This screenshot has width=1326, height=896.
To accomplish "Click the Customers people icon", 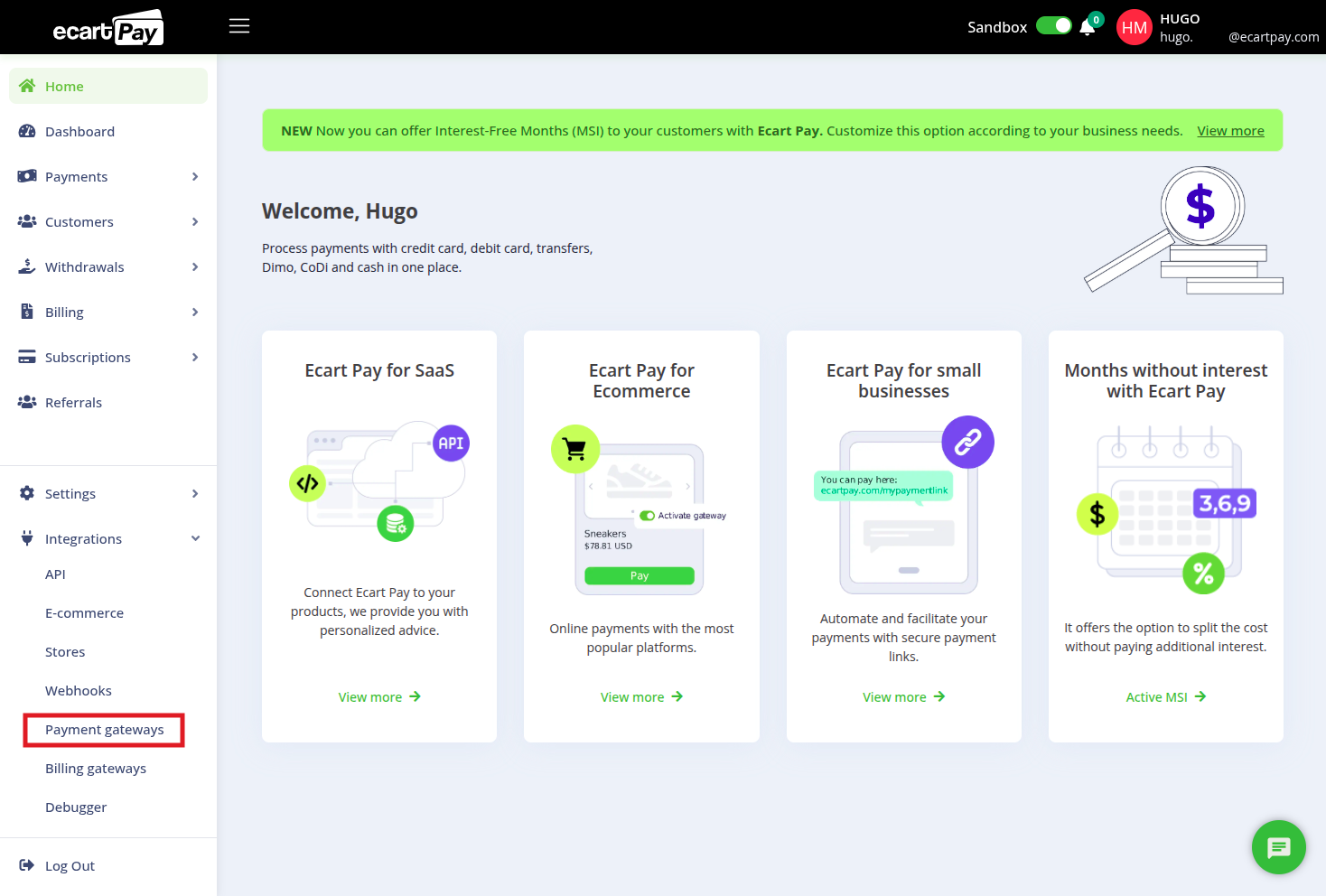I will tap(27, 221).
